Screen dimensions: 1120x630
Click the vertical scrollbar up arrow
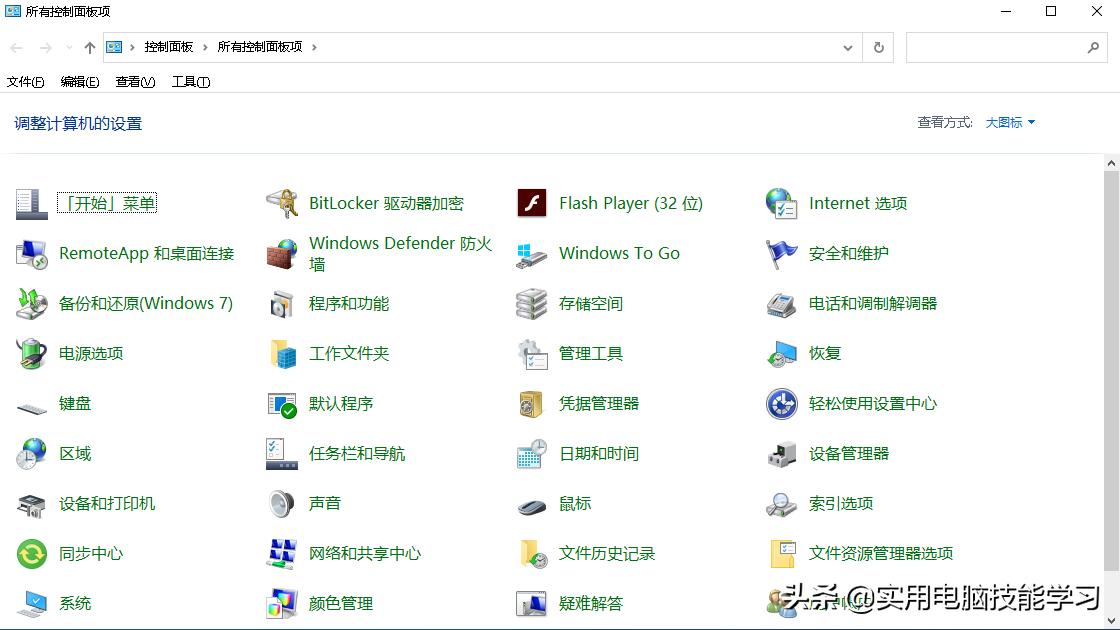coord(1111,162)
